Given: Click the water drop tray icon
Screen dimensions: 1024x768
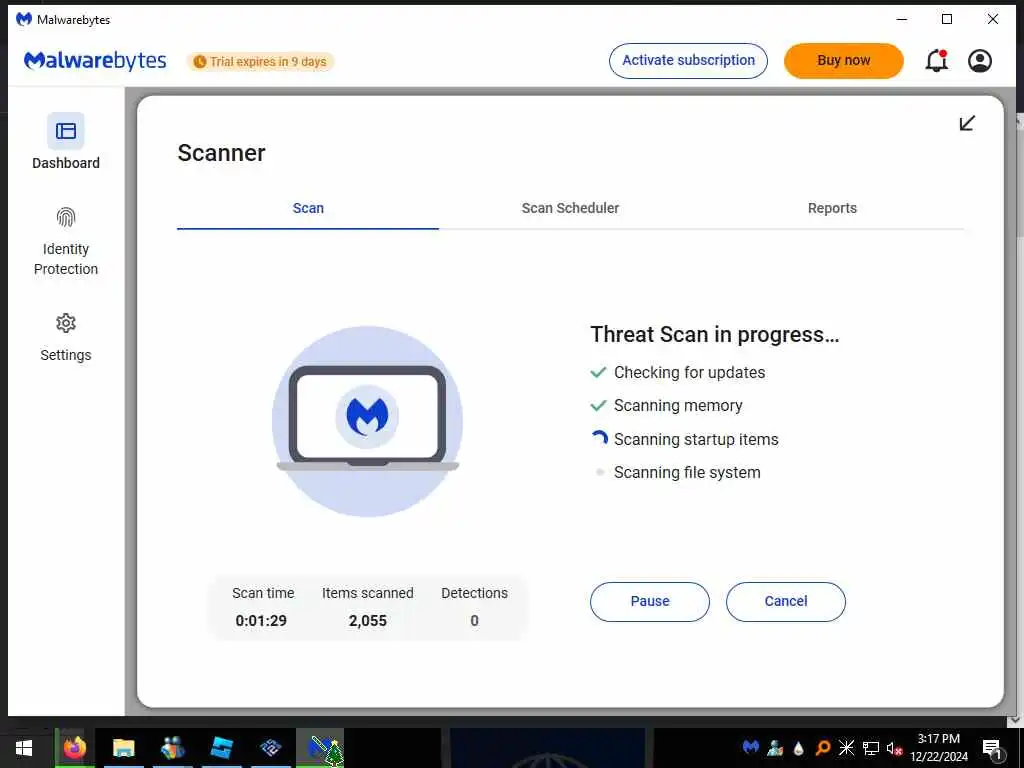Looking at the screenshot, I should (x=799, y=748).
